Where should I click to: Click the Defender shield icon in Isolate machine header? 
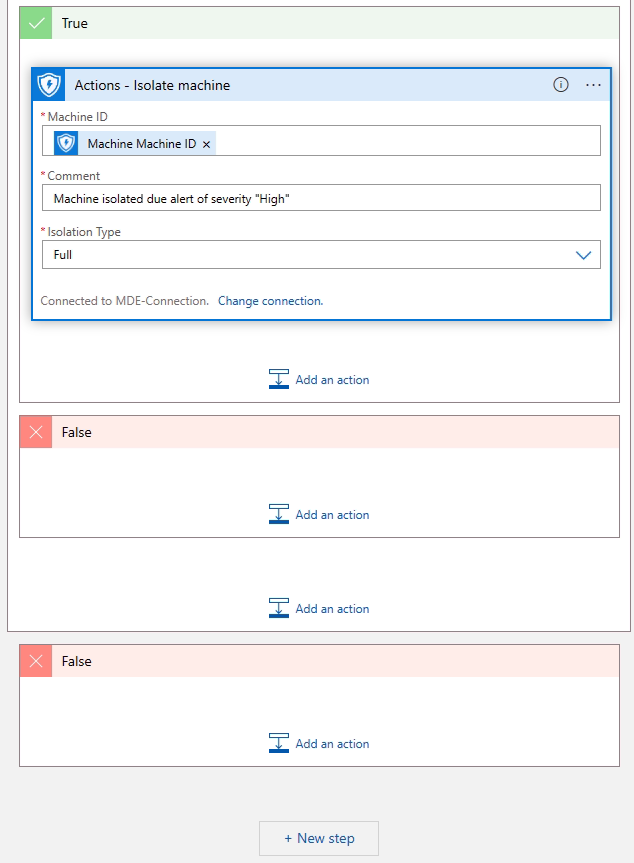[49, 85]
